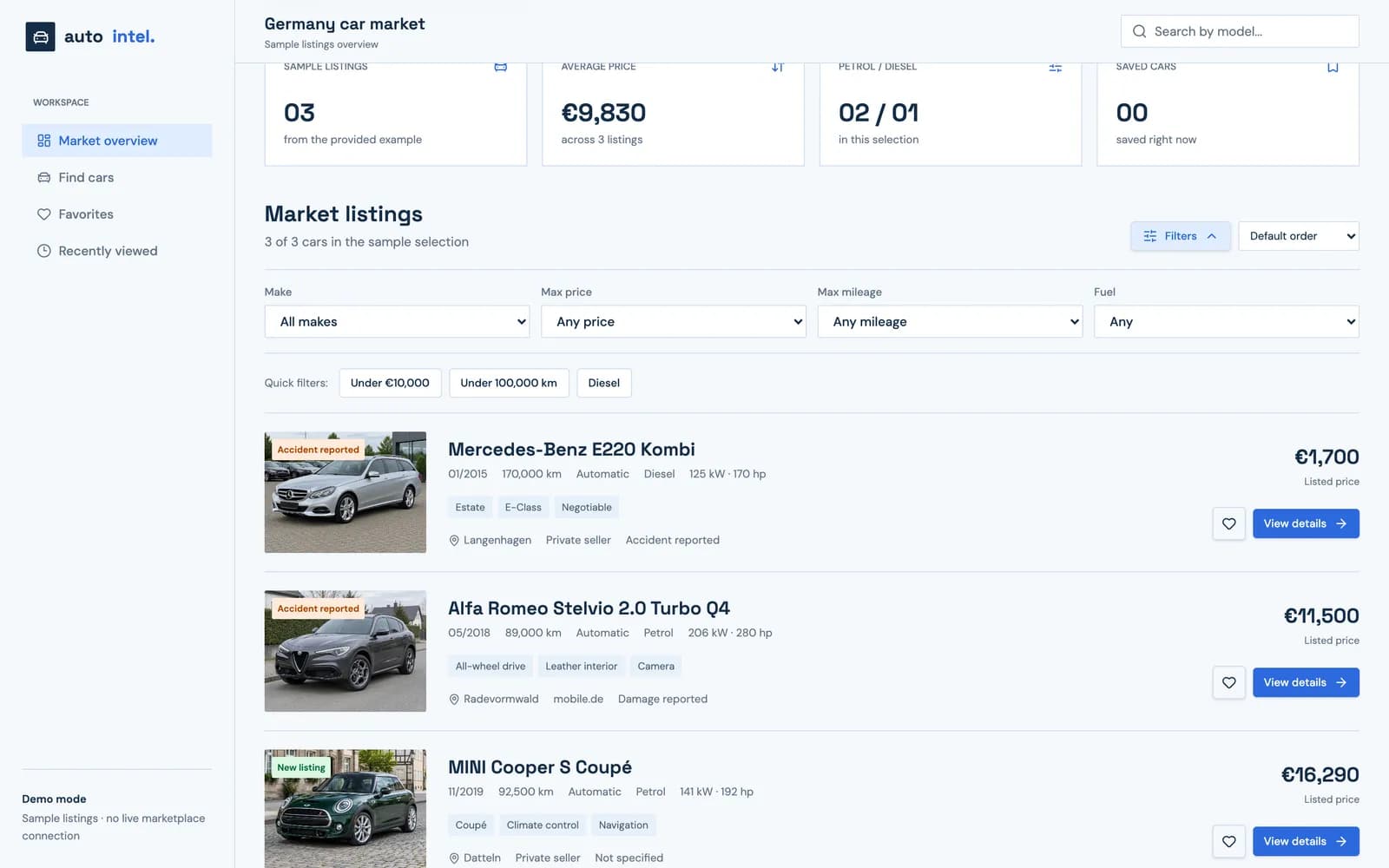1389x868 pixels.
Task: Click the Find cars car icon
Action: (43, 177)
